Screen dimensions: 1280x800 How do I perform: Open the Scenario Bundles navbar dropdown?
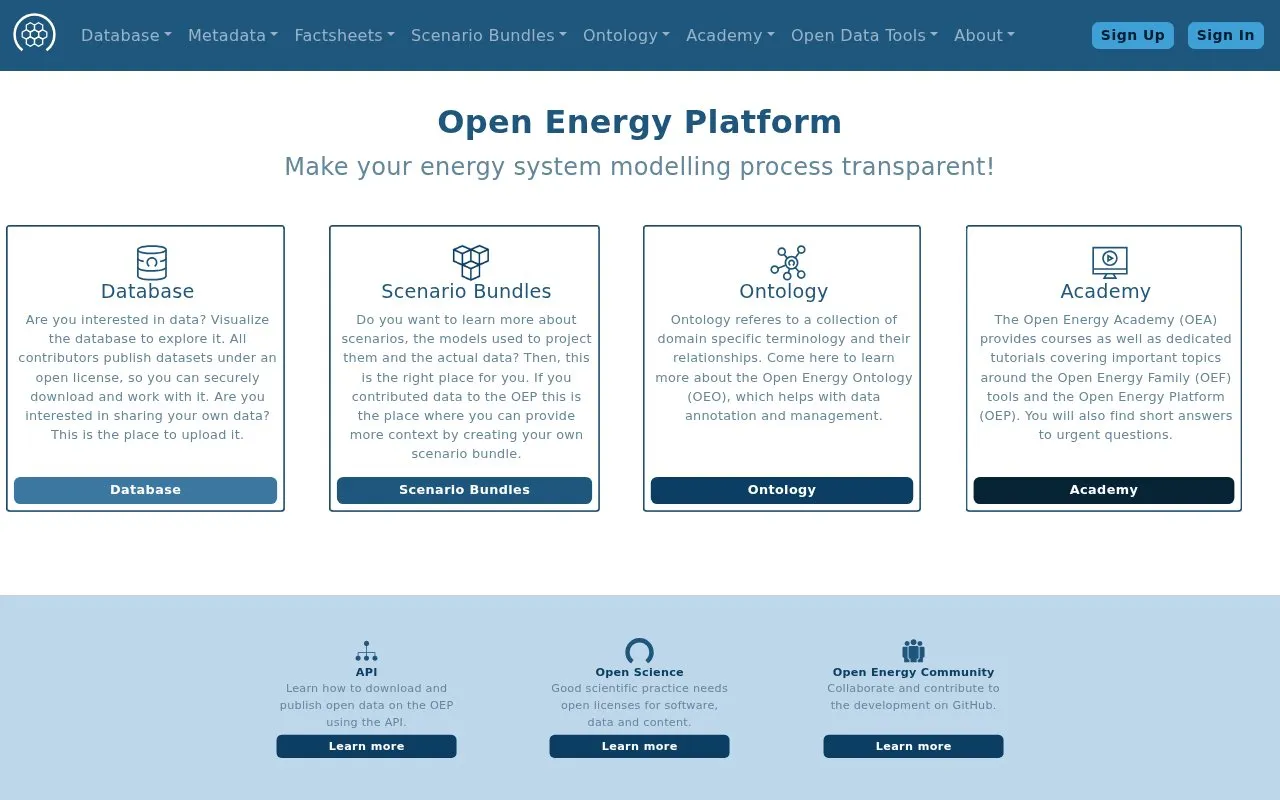coord(489,35)
